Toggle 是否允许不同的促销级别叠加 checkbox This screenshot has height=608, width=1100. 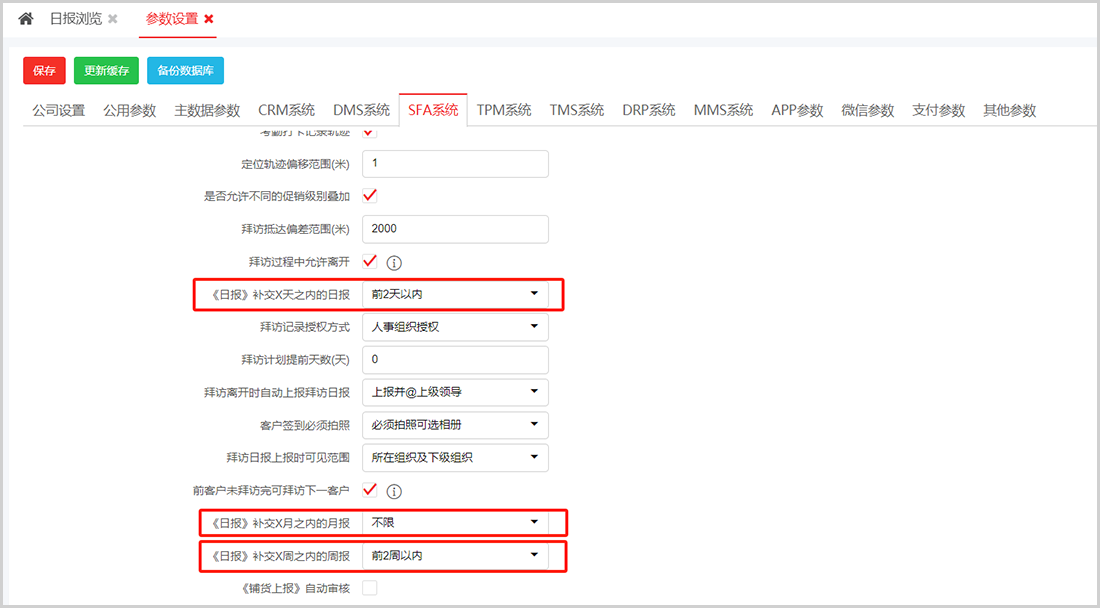(x=370, y=196)
